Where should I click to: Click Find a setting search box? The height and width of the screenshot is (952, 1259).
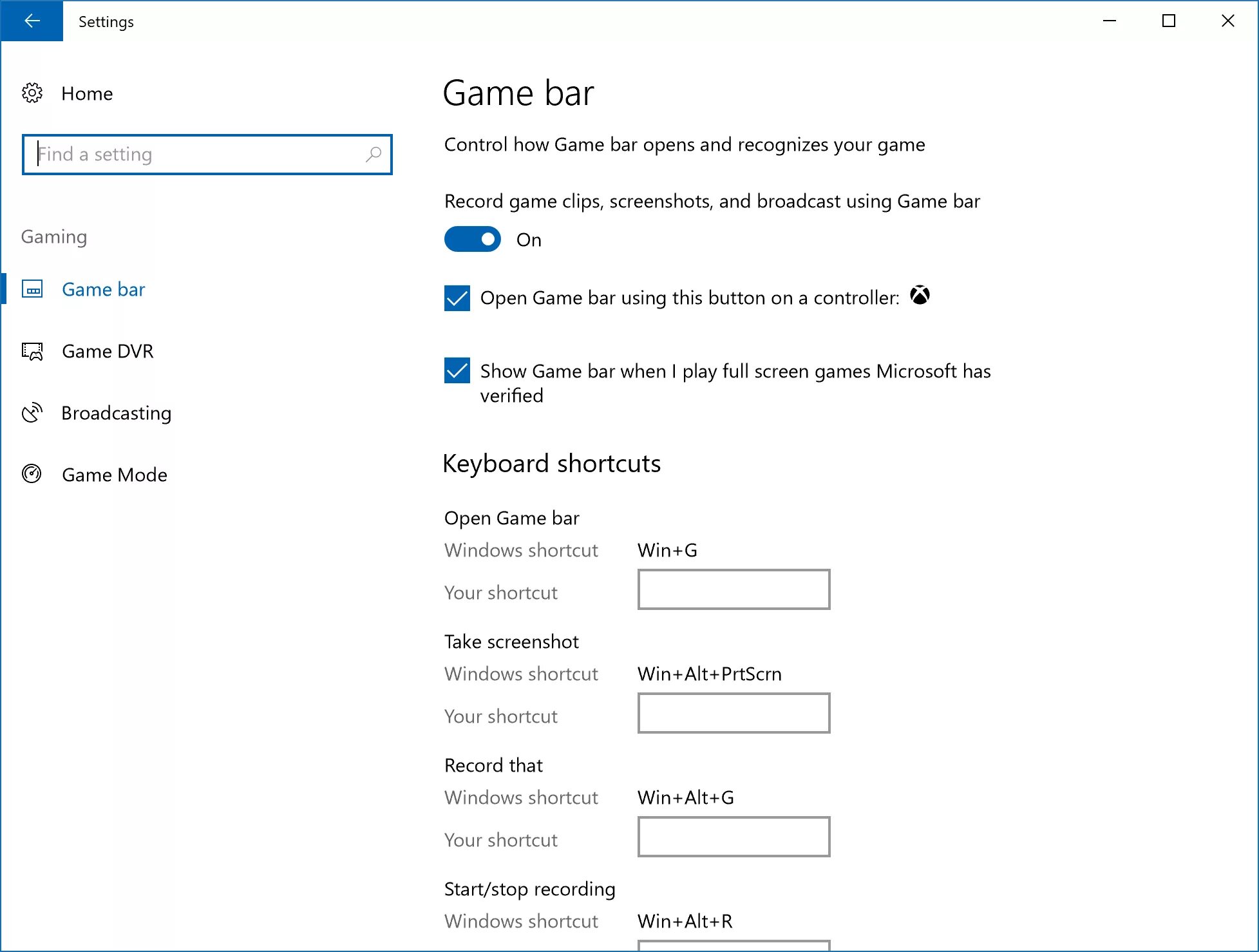coord(207,154)
